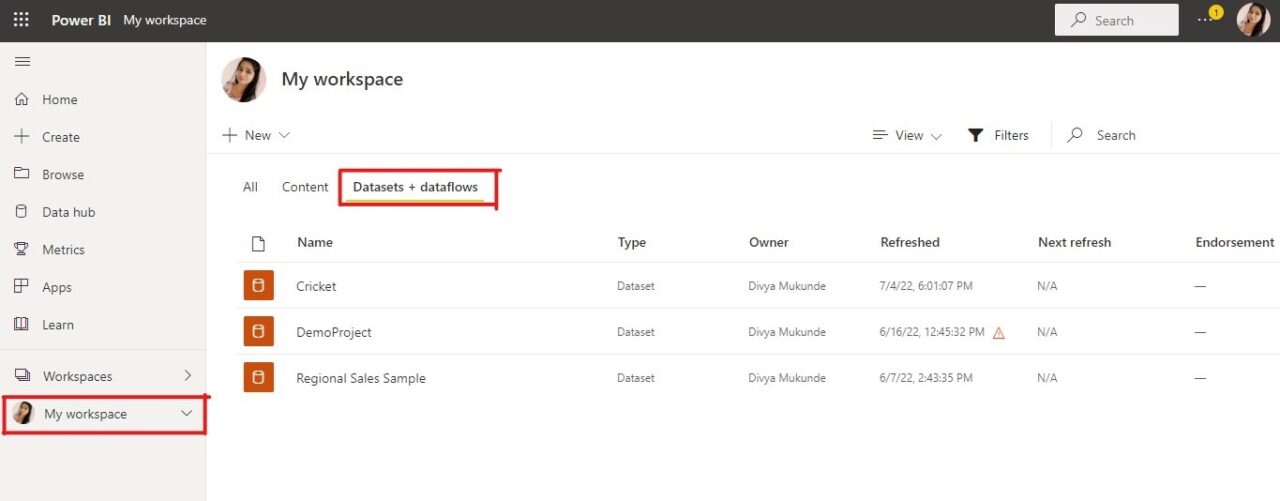
Task: Open the View dropdown
Action: click(907, 135)
